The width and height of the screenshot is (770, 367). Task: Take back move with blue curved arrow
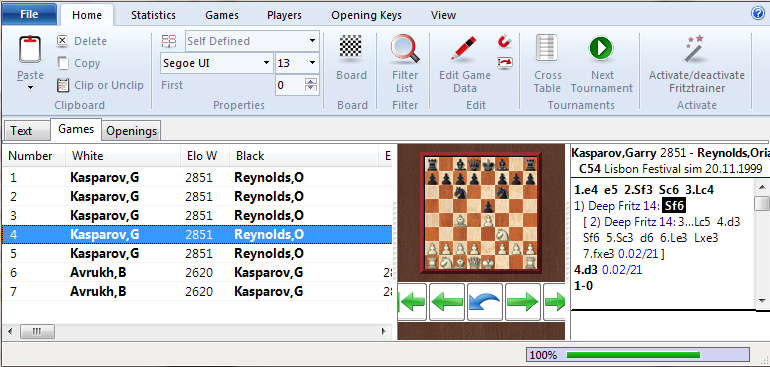point(485,302)
